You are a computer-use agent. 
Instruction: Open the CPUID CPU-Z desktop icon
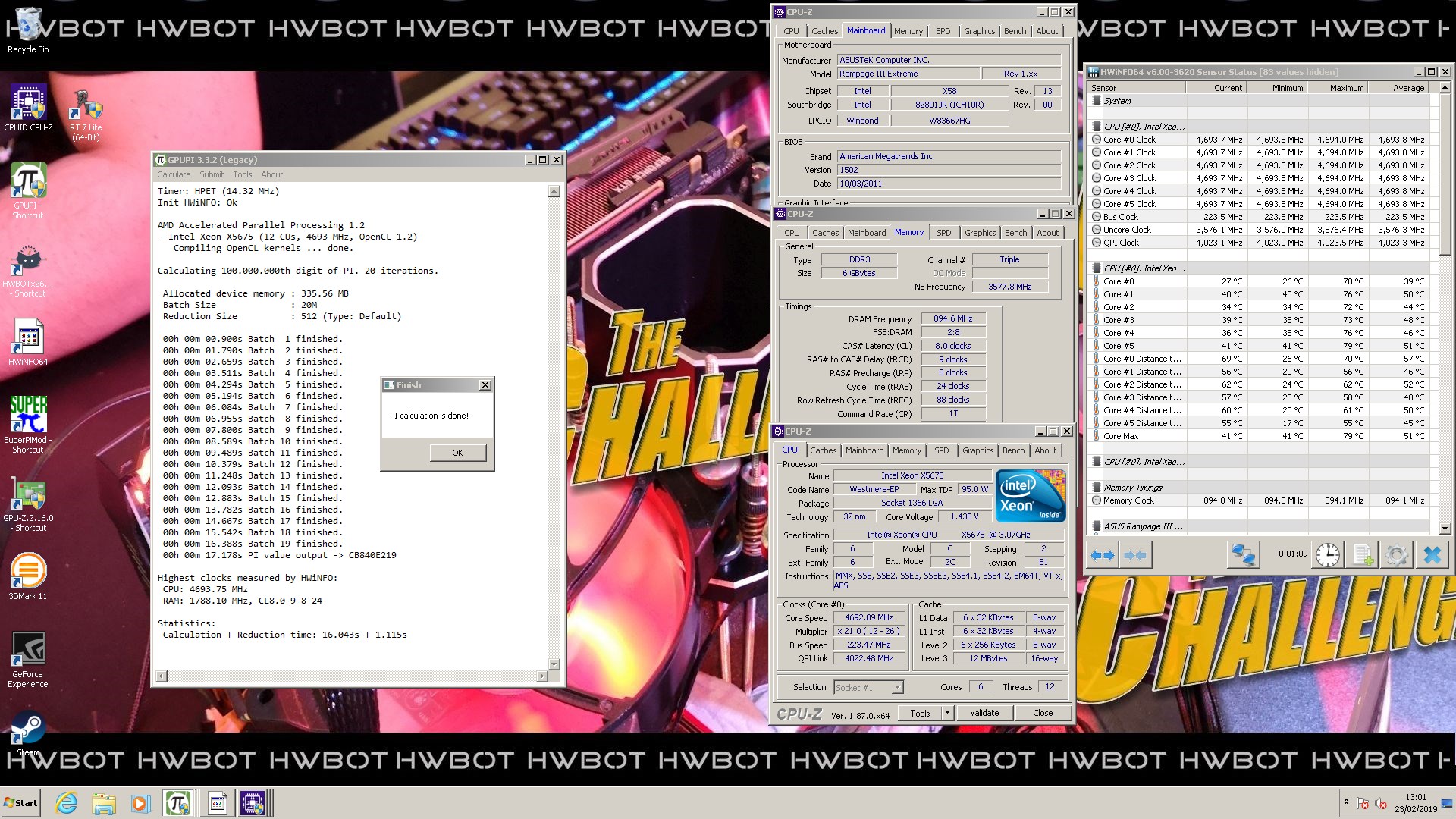[28, 108]
